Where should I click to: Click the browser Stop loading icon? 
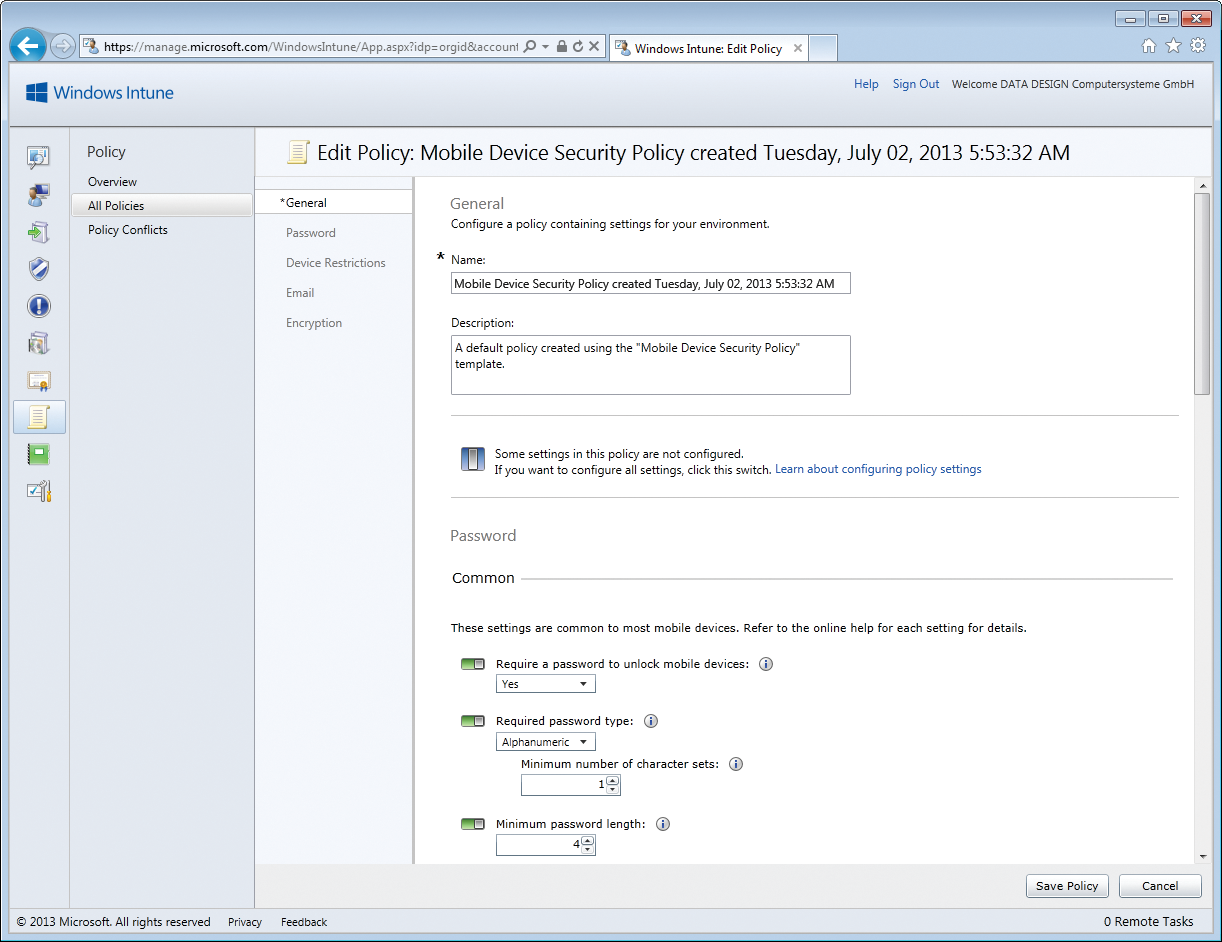pos(594,46)
